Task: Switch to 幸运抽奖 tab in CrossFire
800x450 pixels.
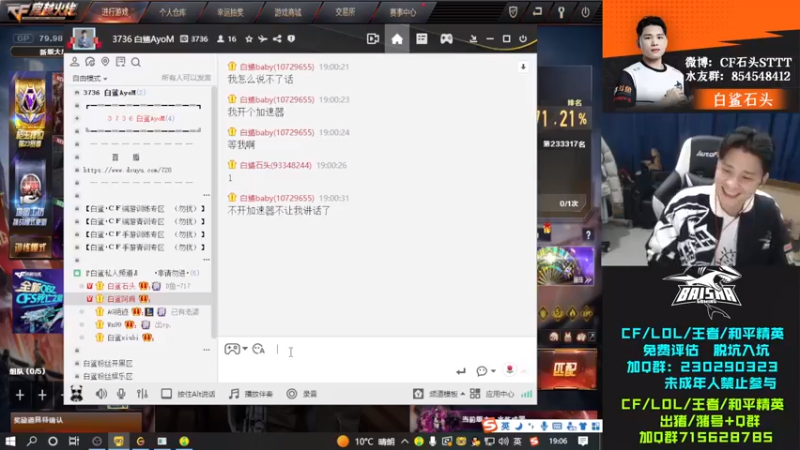Action: [x=230, y=12]
